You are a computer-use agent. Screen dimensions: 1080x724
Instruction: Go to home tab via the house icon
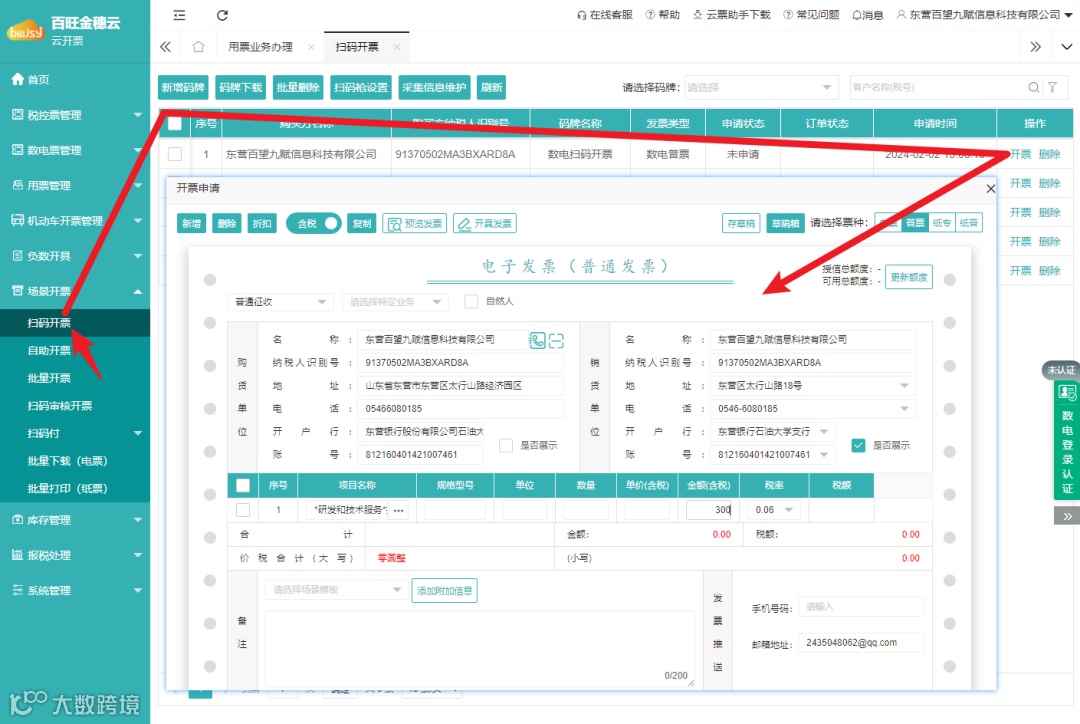coord(198,47)
